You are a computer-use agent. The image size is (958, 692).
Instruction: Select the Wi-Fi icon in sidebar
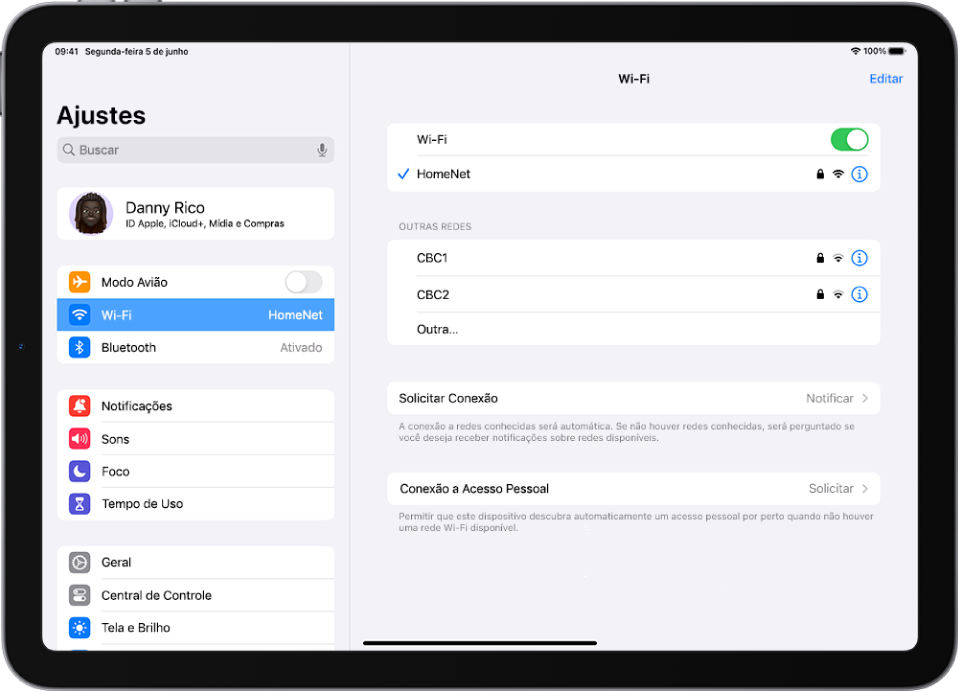81,314
